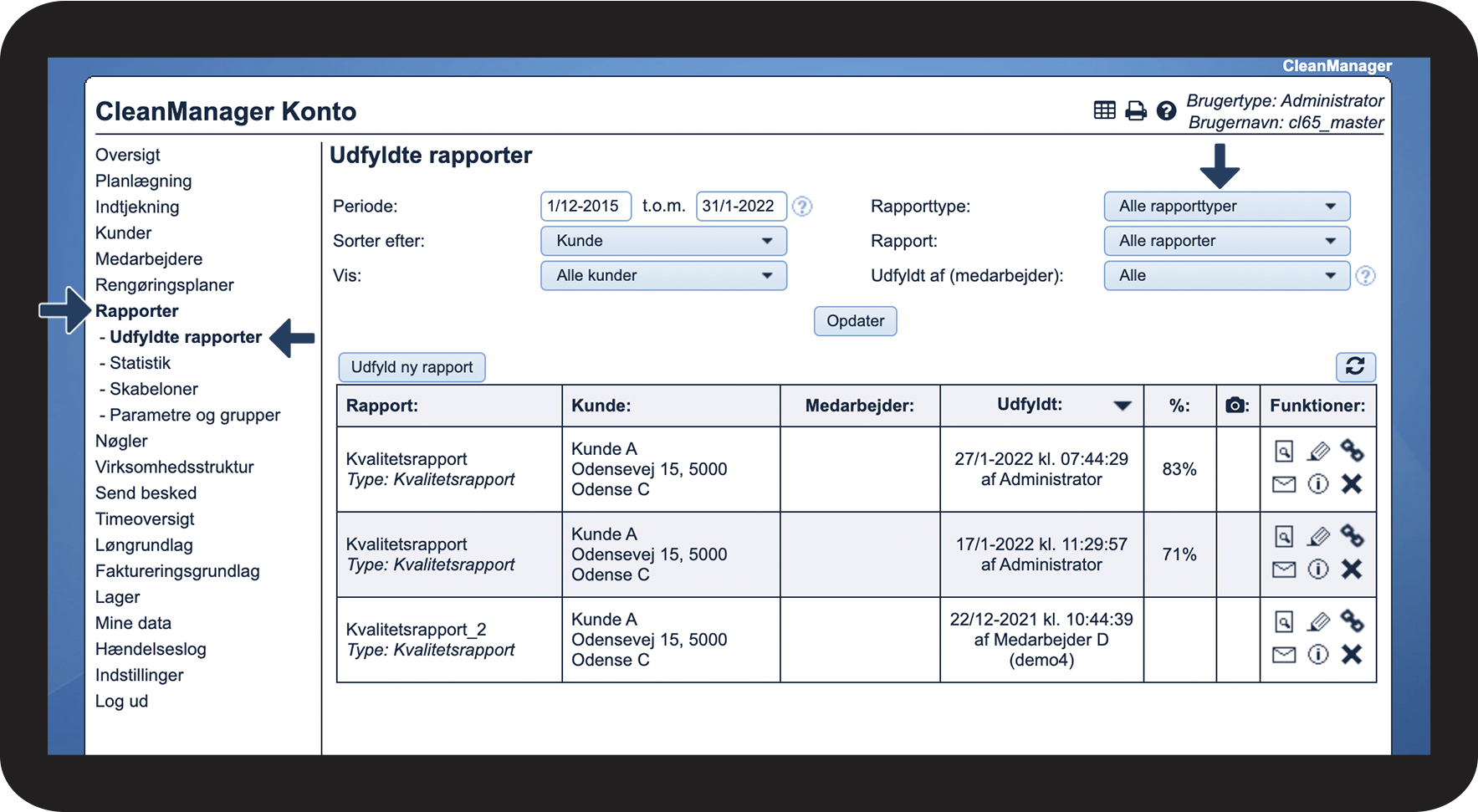Click the printer icon in header
Screen dimensions: 1478x812
pos(1135,110)
